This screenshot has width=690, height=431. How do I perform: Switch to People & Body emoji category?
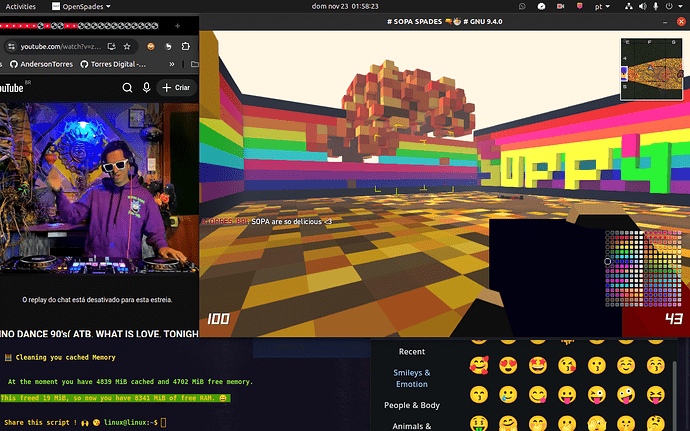412,406
